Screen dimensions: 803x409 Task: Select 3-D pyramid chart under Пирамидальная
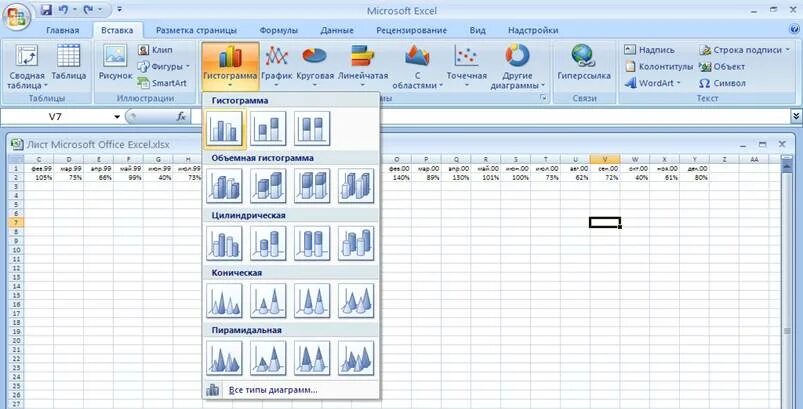point(356,358)
